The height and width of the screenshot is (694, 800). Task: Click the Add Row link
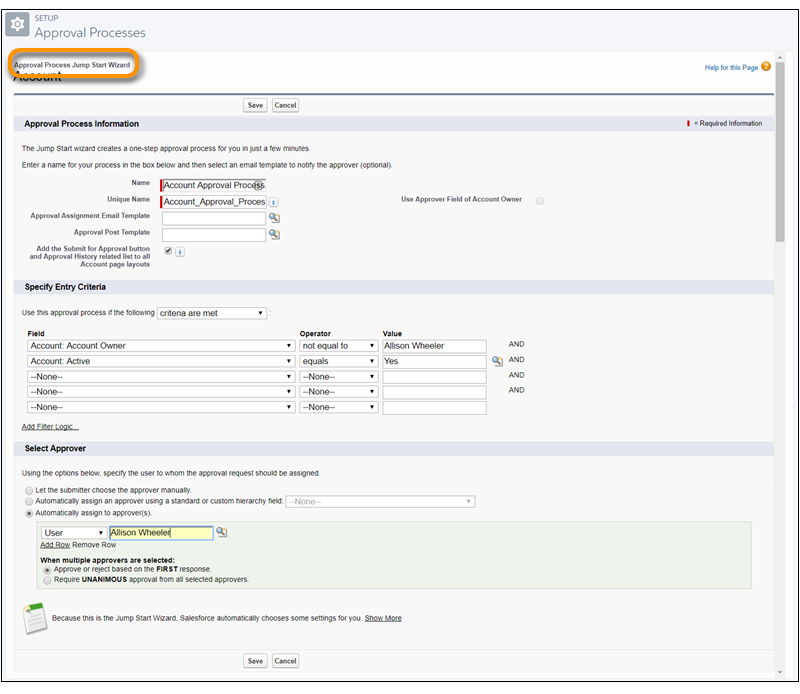point(55,545)
